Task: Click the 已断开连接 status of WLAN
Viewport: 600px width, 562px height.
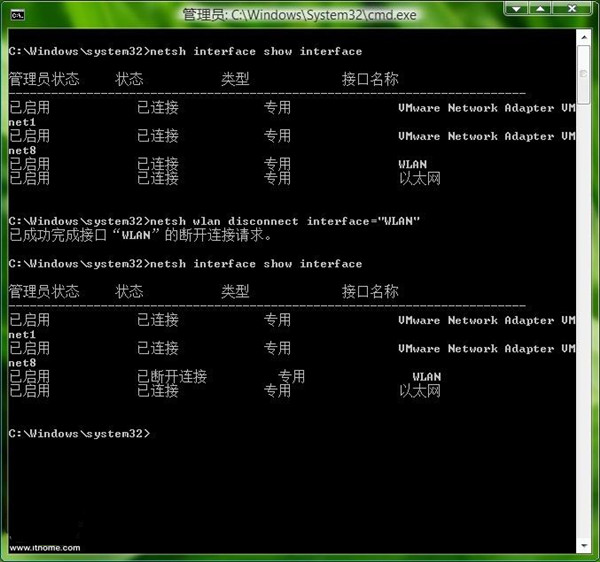Action: click(171, 377)
